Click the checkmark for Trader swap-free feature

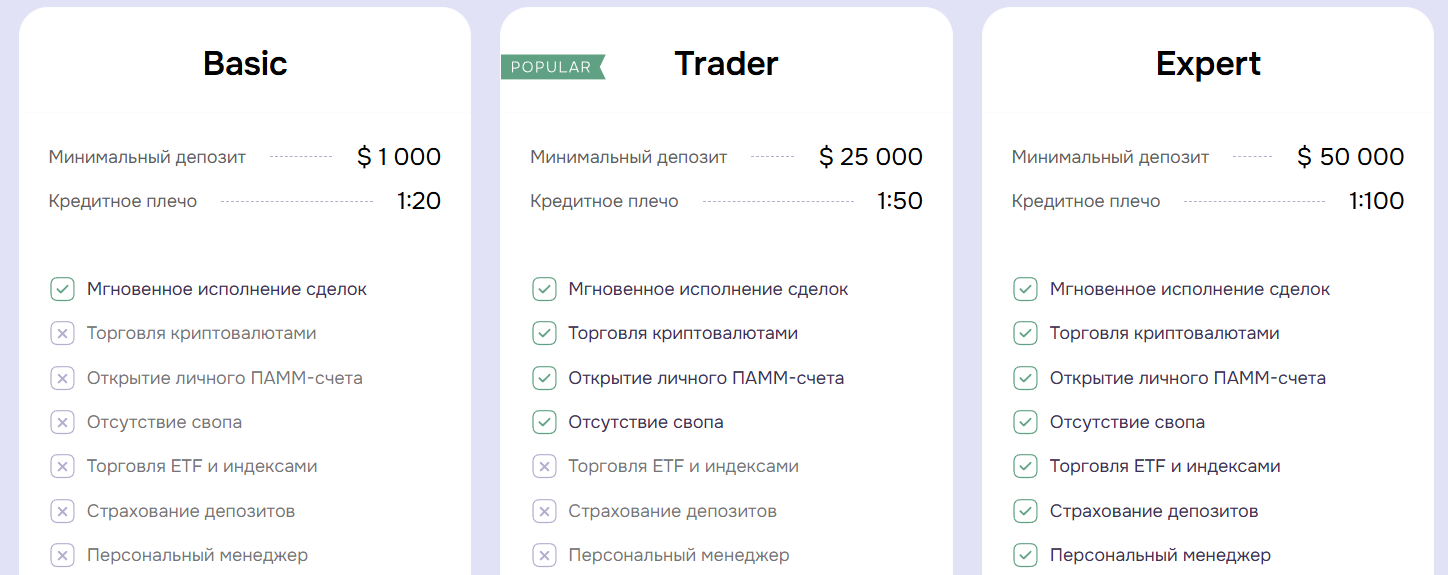[x=544, y=422]
